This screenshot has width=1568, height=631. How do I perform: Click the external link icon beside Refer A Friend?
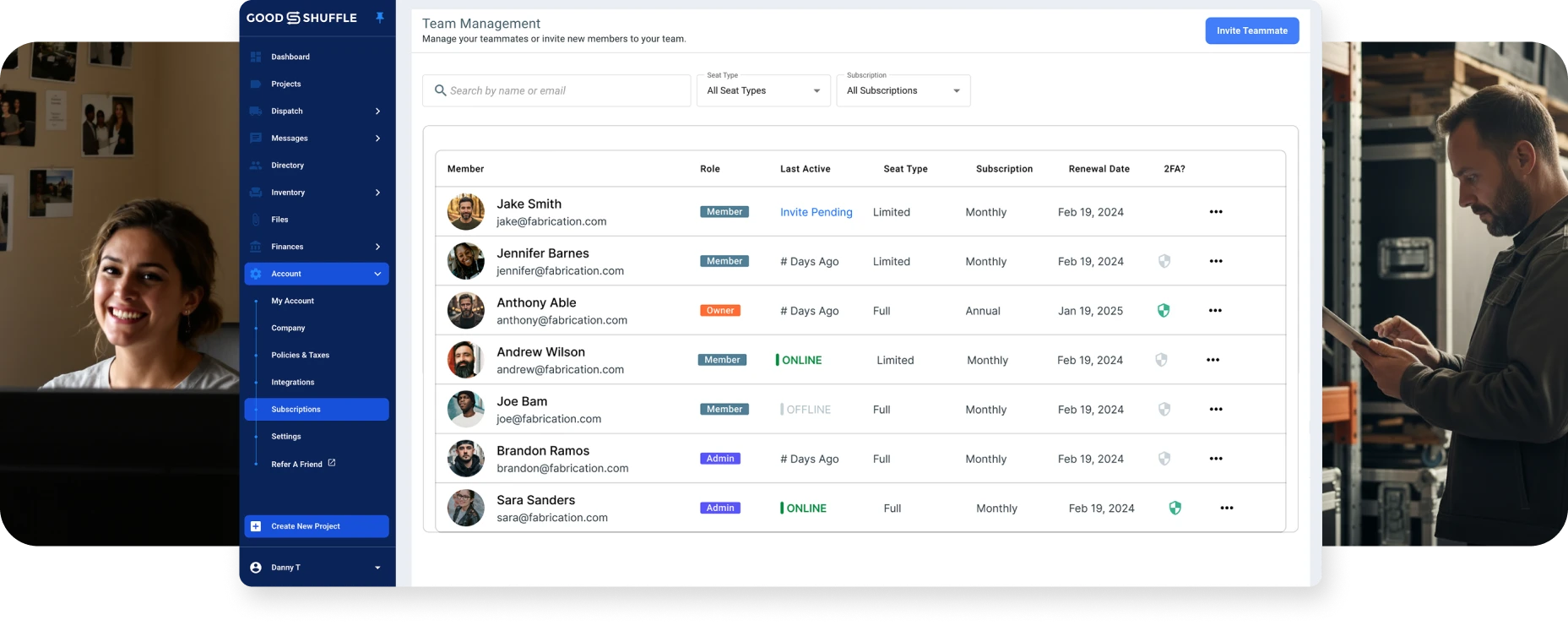pos(332,463)
